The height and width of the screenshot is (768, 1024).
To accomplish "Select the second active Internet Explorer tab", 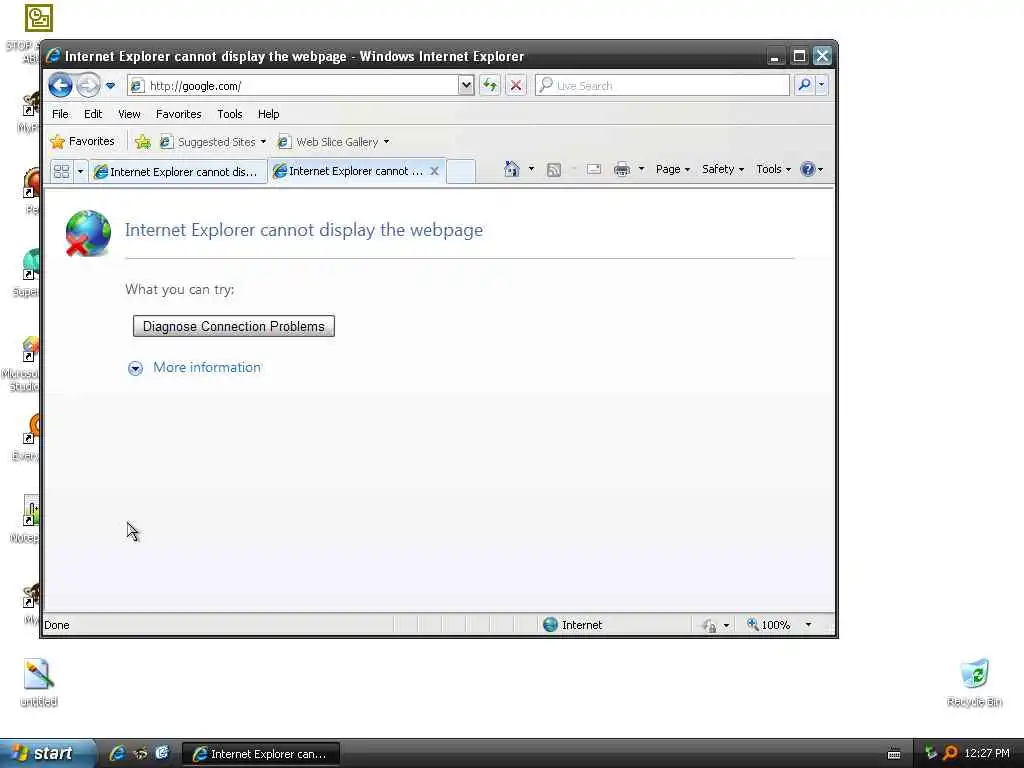I will pos(349,170).
